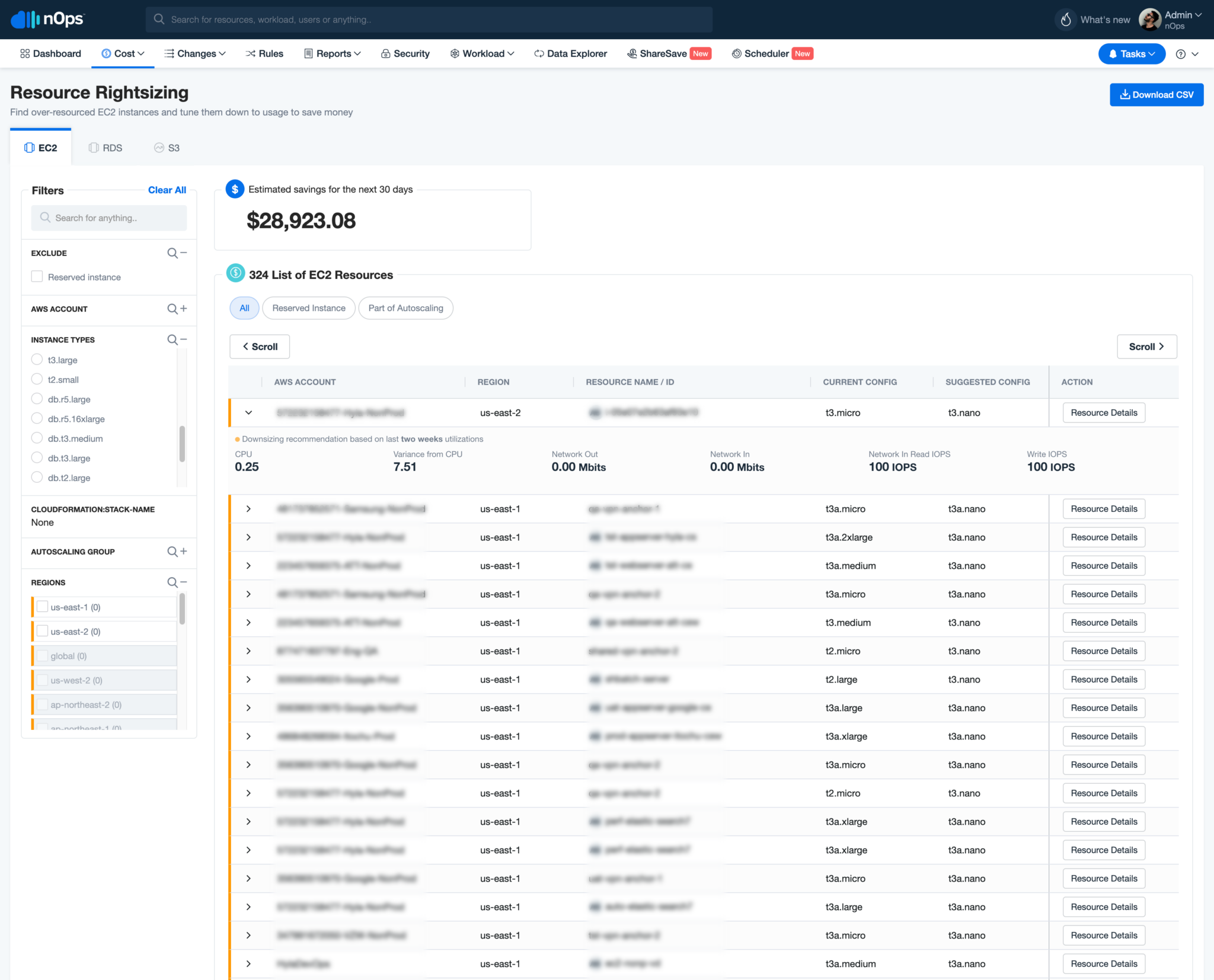The height and width of the screenshot is (980, 1214).
Task: Click the add icon next to AWS ACCOUNT filter
Action: point(184,309)
